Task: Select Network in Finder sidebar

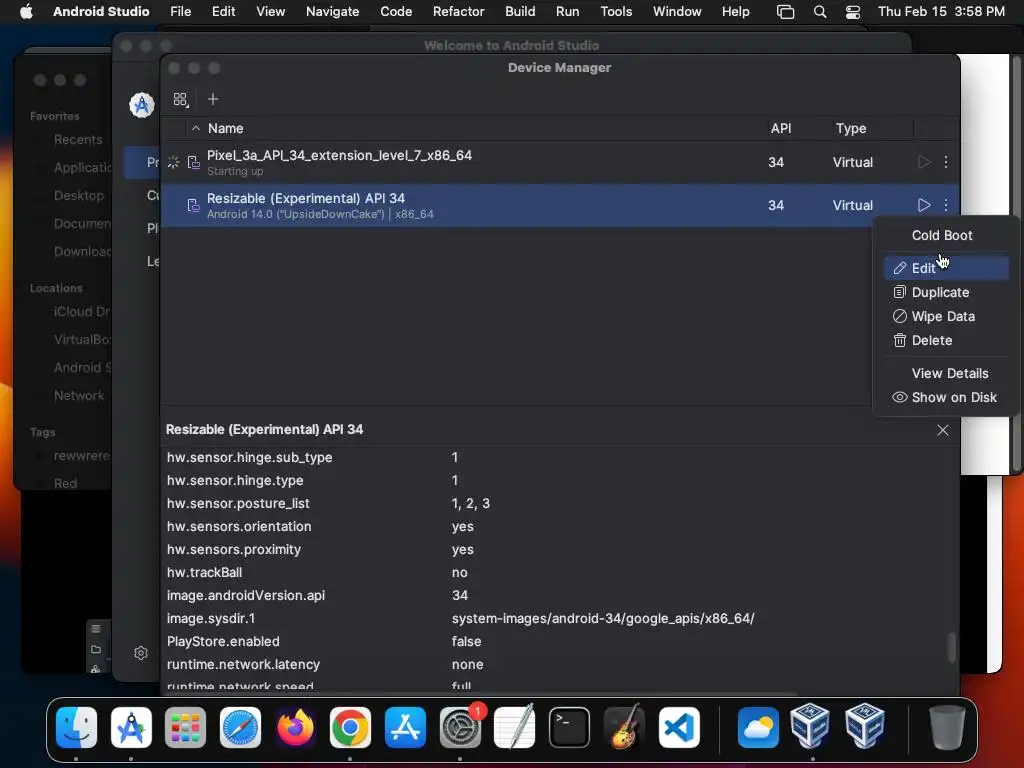Action: click(x=78, y=396)
